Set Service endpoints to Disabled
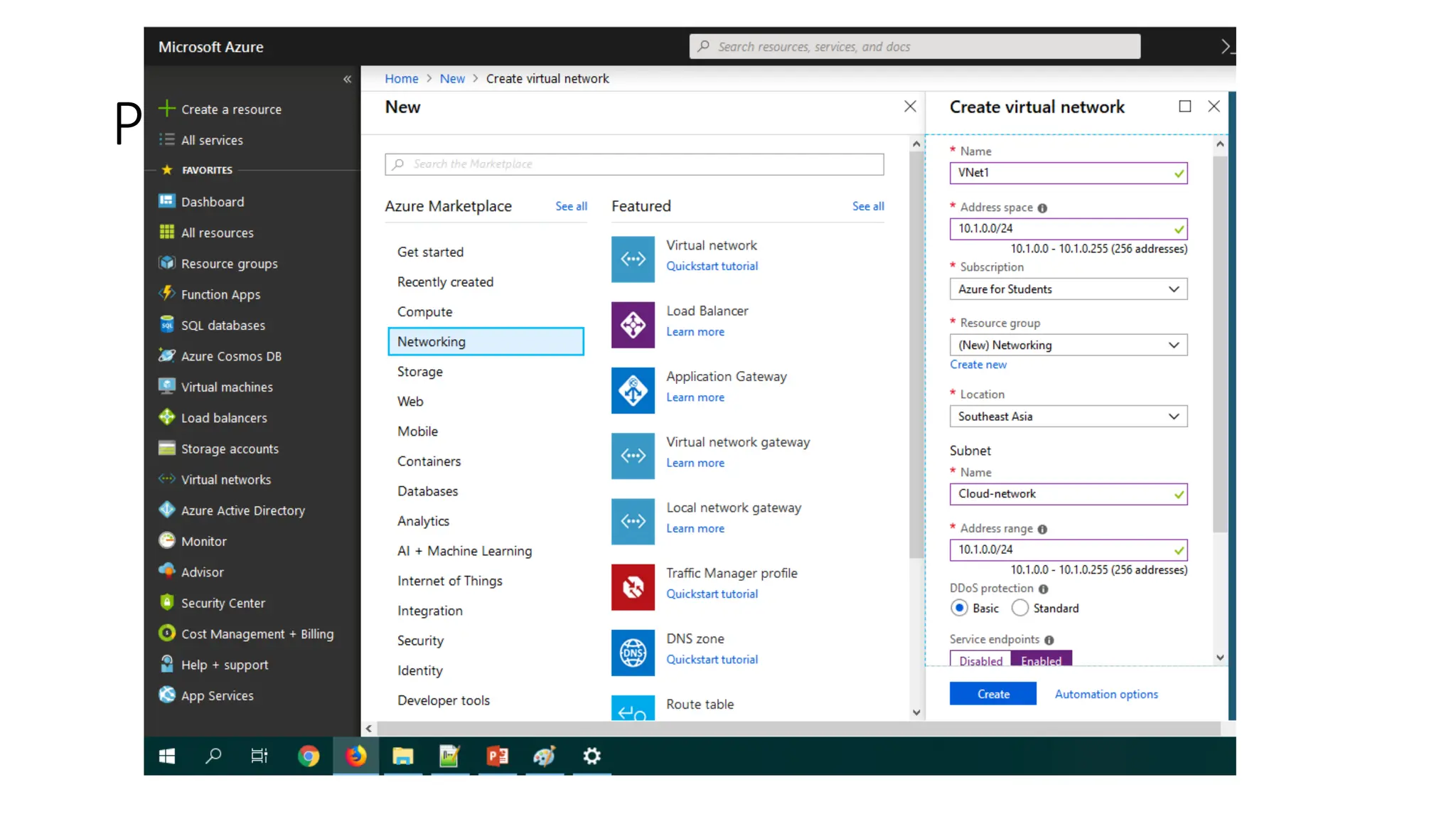 [x=980, y=658]
